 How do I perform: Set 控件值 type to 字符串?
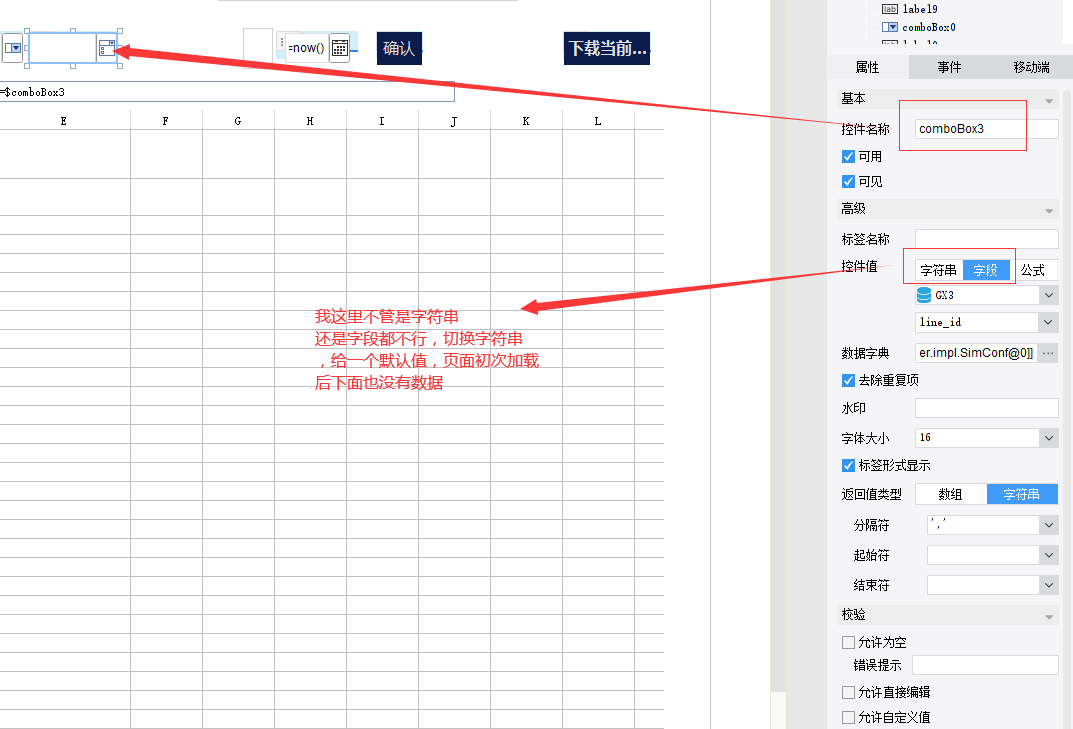(x=939, y=270)
